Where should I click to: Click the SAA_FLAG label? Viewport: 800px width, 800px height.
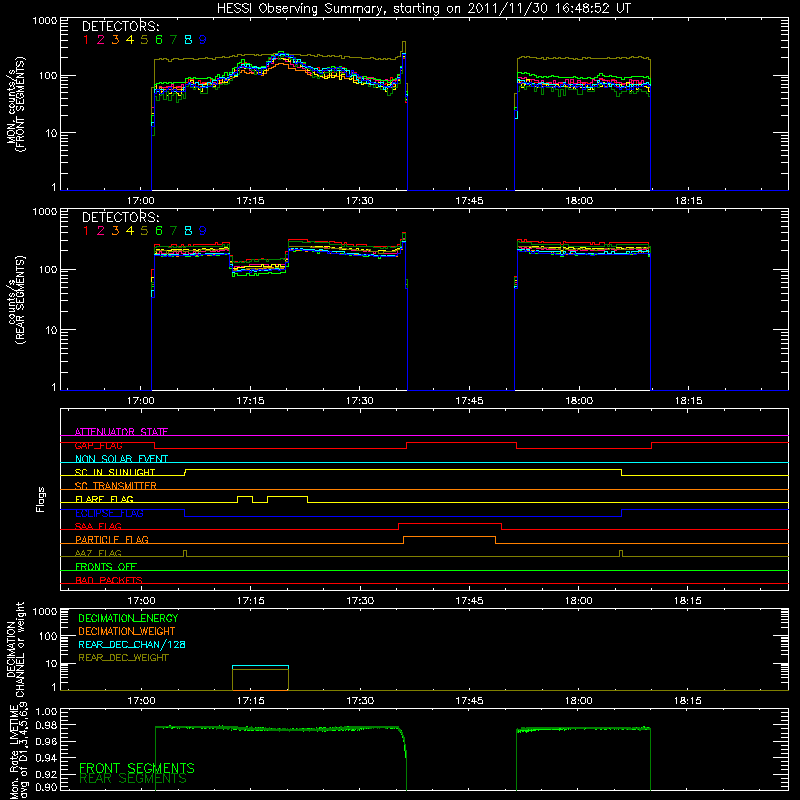[98, 526]
